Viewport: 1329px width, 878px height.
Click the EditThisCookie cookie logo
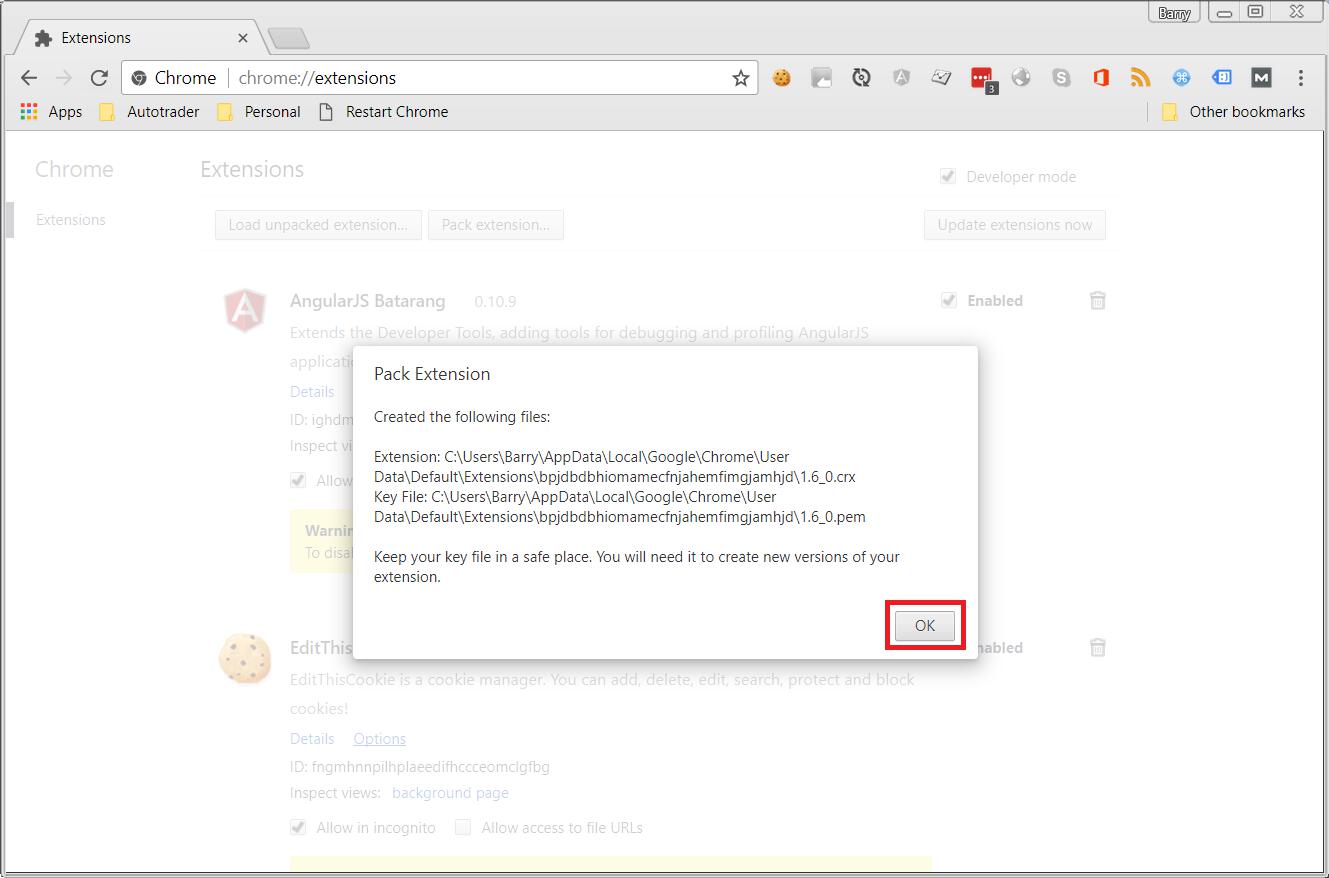point(245,658)
